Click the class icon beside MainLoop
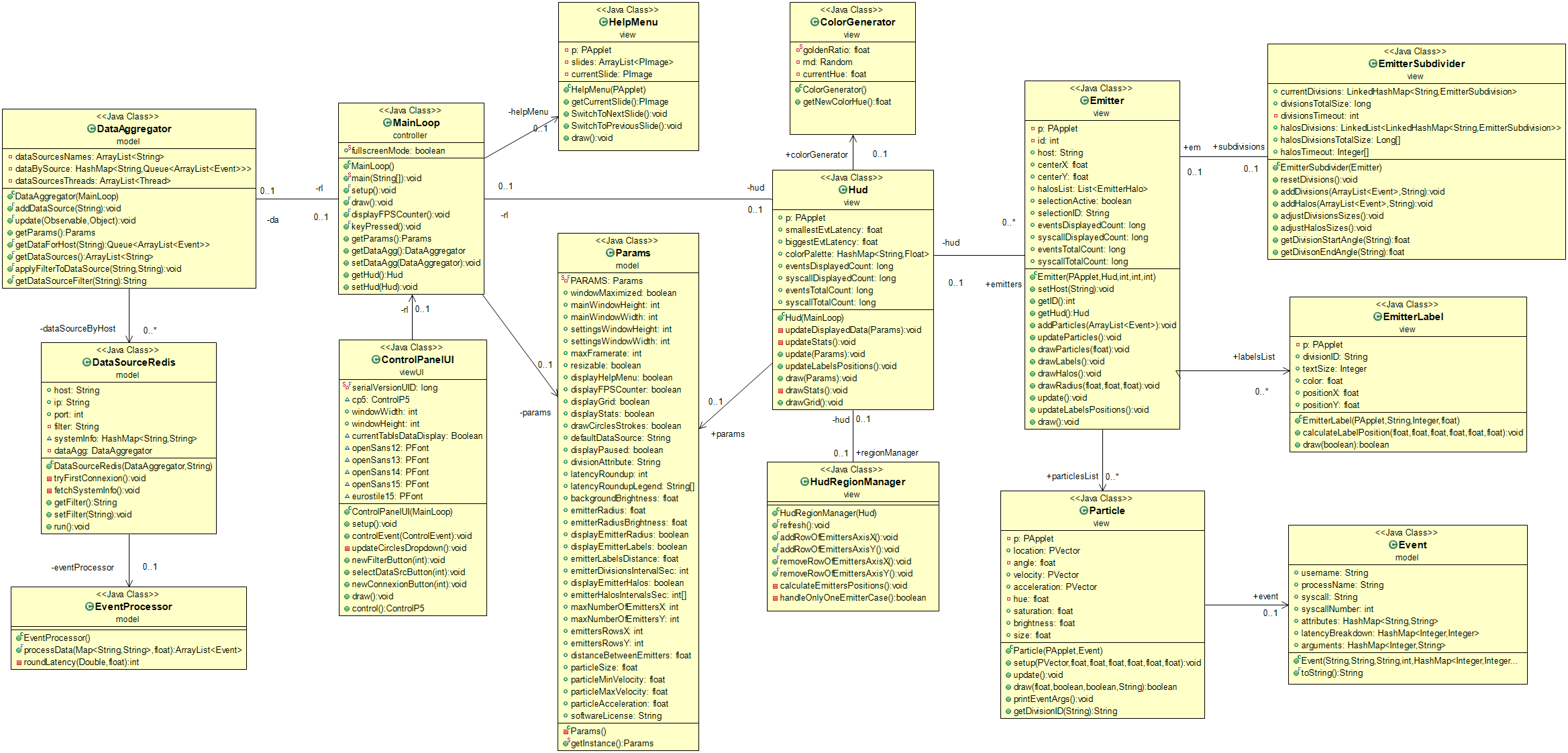The image size is (1568, 753). coord(387,123)
